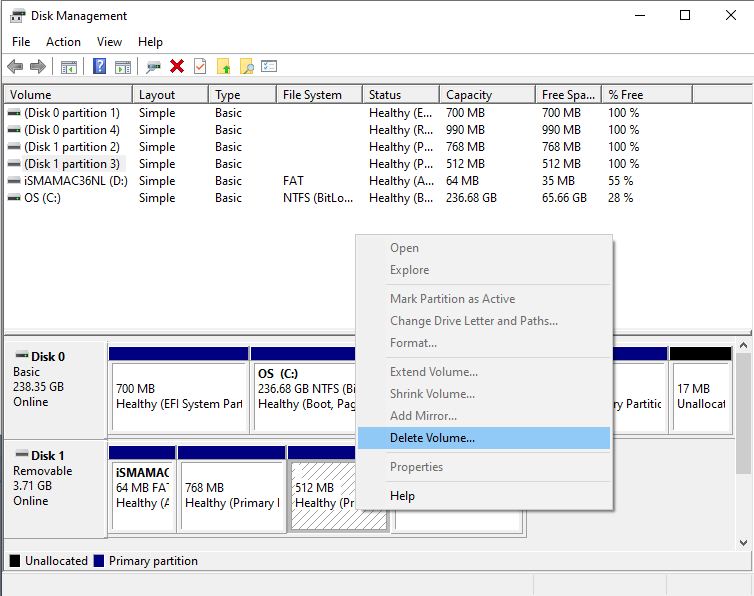Open the Action menu
Screen dimensions: 754x596
(x=63, y=42)
